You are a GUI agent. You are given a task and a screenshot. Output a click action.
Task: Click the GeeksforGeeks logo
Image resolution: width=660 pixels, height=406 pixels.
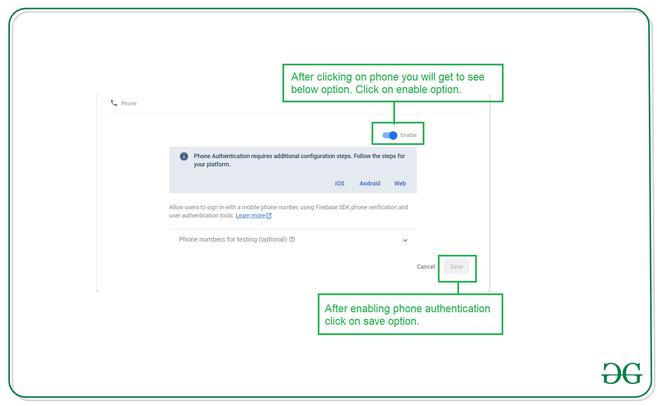(x=622, y=373)
